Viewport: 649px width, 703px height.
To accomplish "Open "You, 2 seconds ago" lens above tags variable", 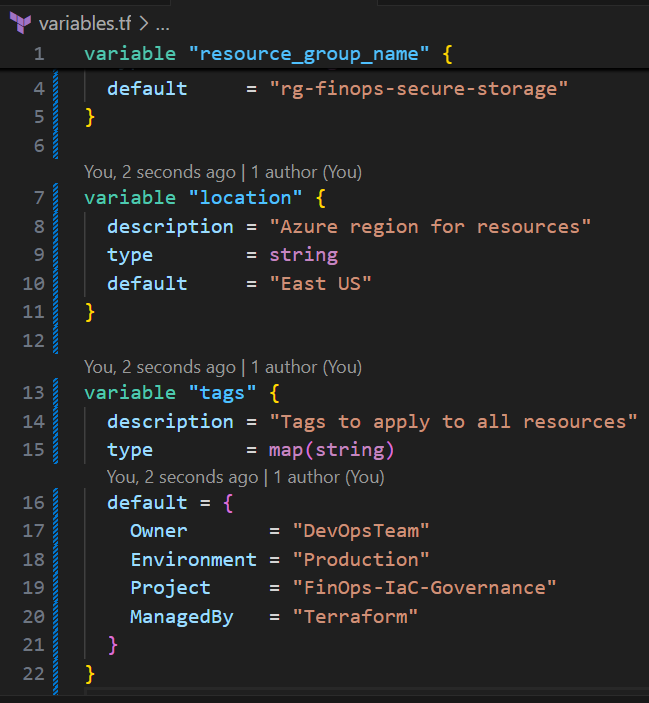I will (160, 368).
